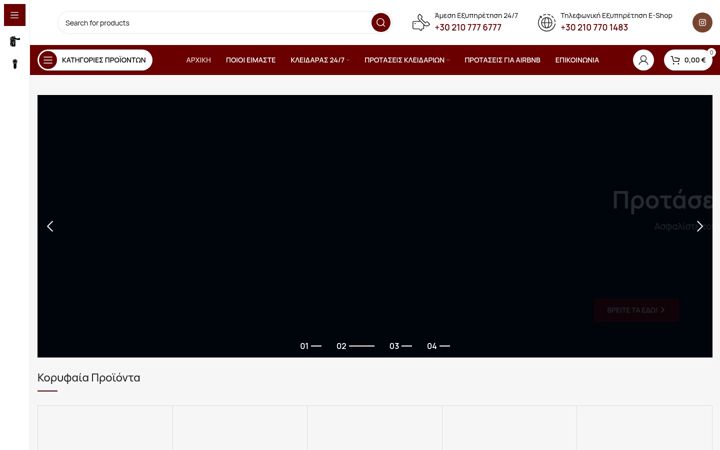
Task: Open the shopping cart showing 0,00 €
Action: [688, 60]
